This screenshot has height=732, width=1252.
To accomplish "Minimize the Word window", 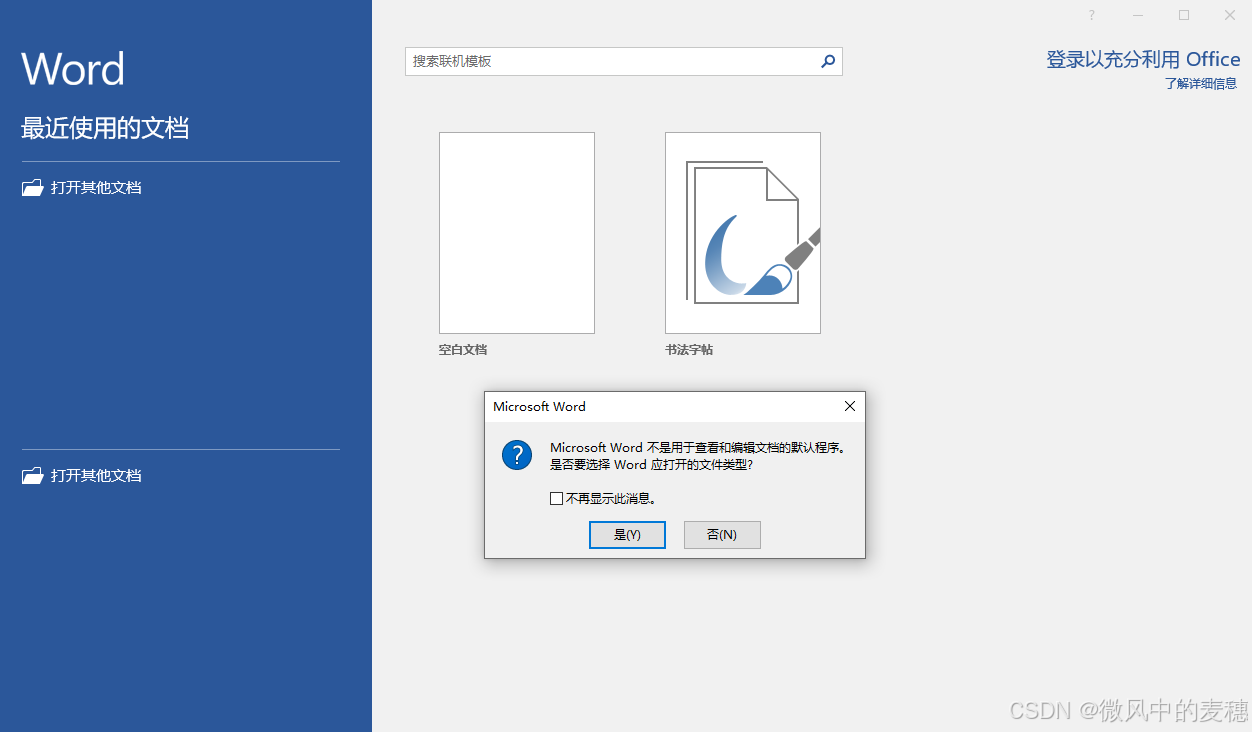I will tap(1138, 15).
